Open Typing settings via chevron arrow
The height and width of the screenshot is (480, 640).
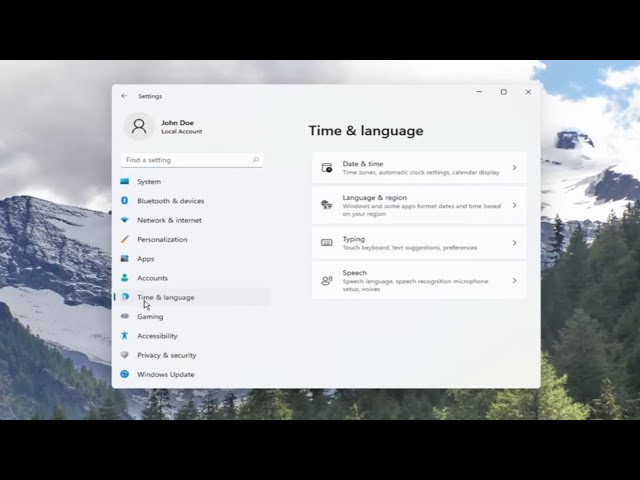click(x=515, y=243)
